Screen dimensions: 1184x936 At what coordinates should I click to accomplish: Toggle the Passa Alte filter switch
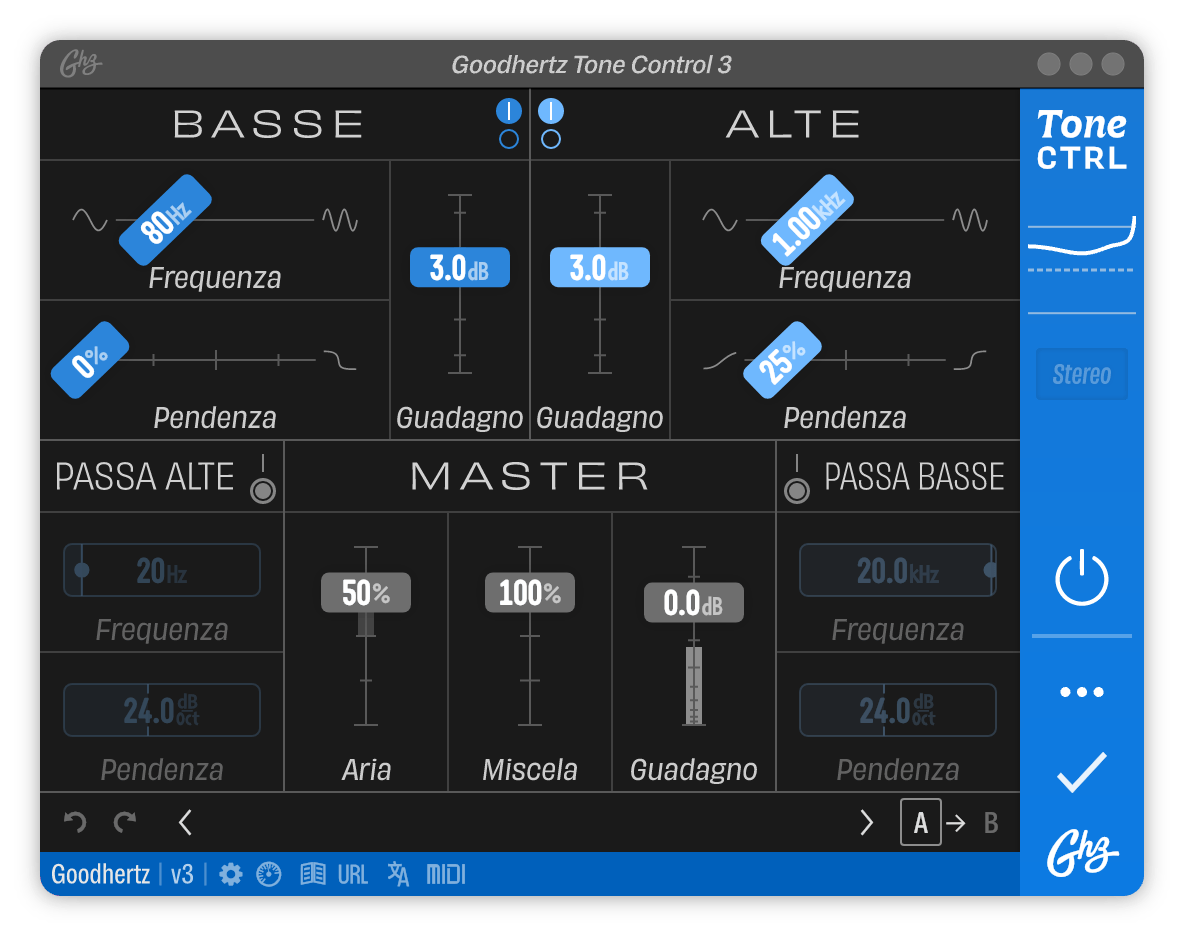(263, 480)
